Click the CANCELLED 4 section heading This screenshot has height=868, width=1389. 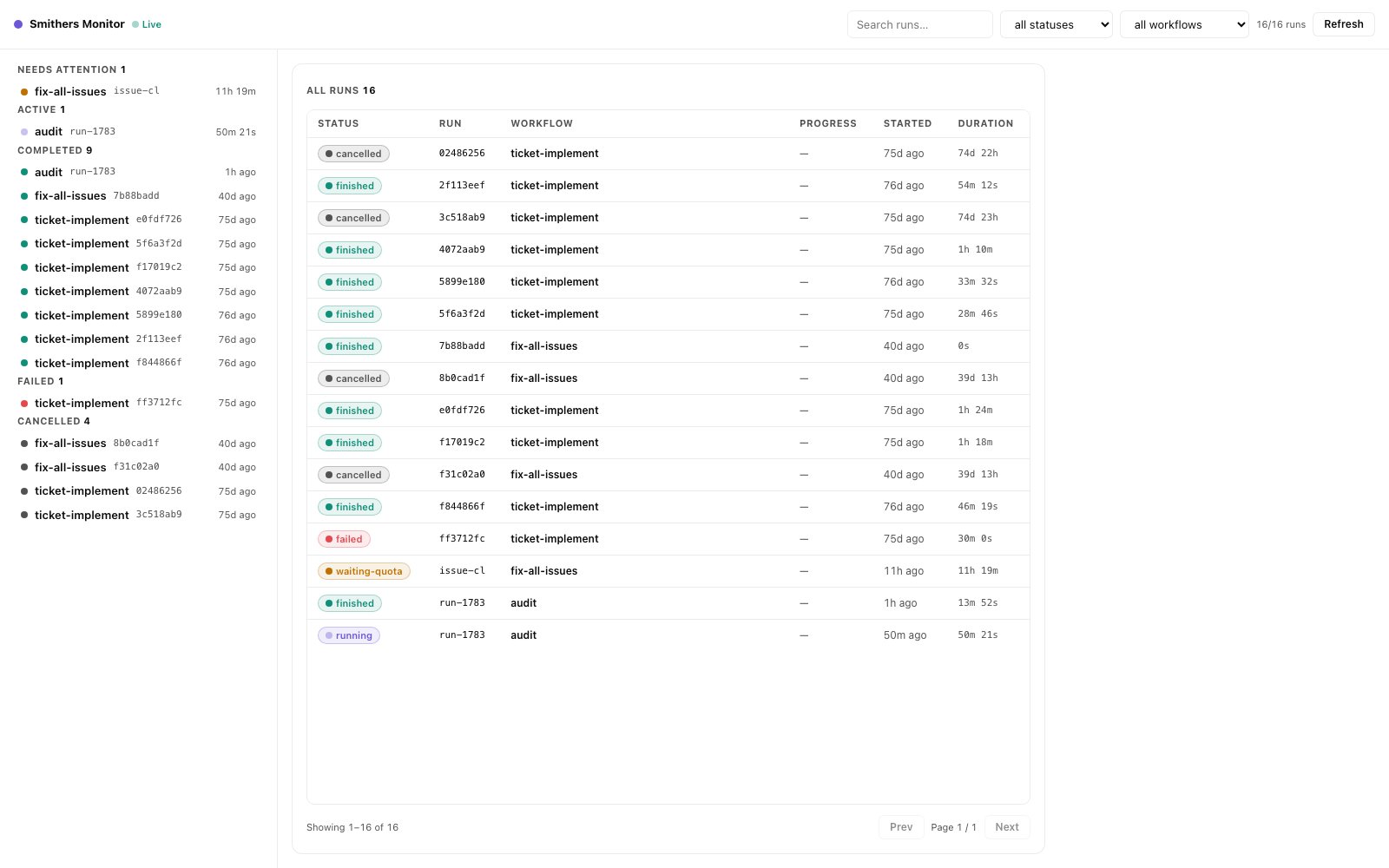[54, 421]
